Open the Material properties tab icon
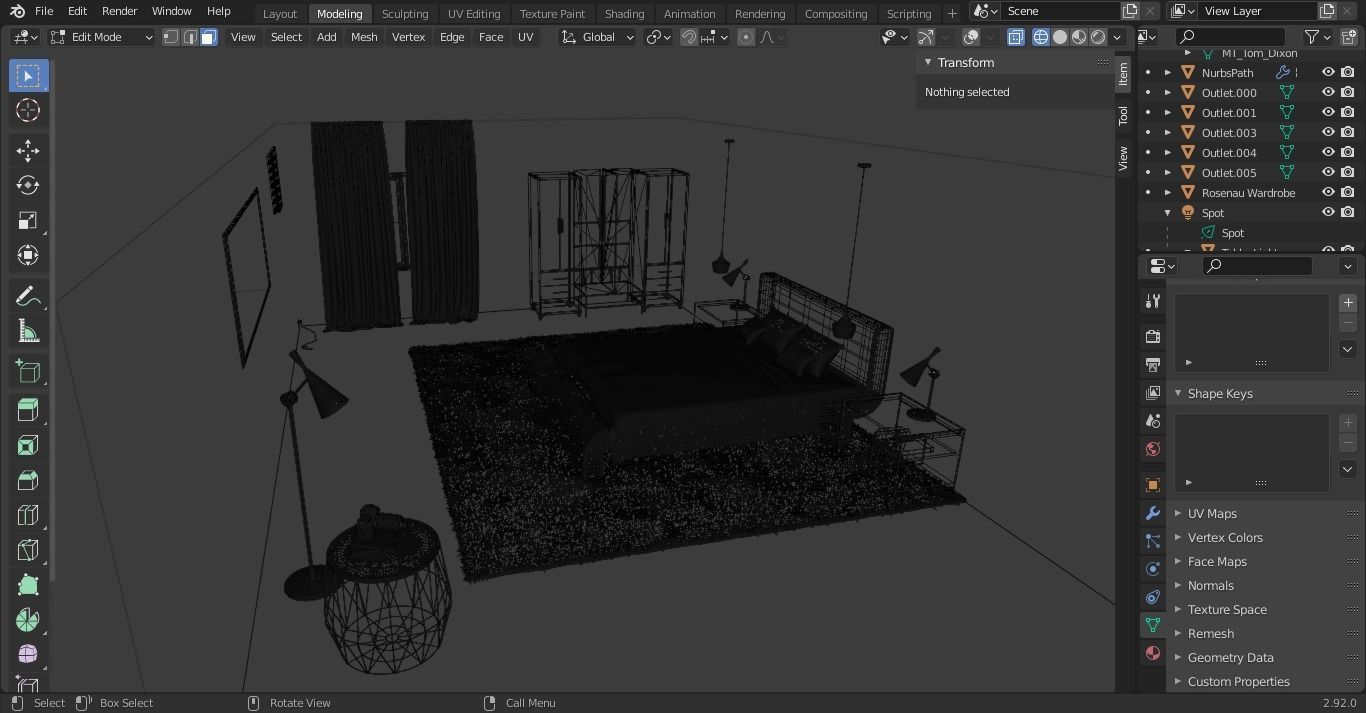 coord(1153,652)
